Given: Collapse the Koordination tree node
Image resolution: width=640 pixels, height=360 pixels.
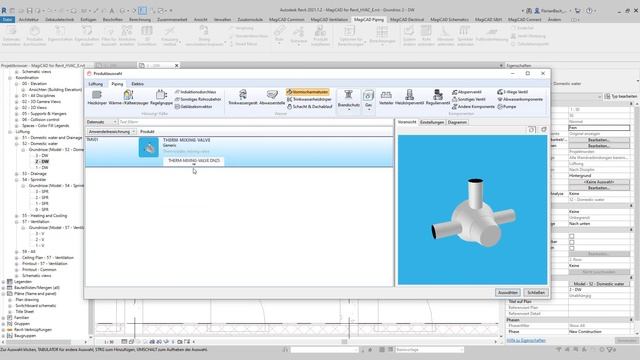Looking at the screenshot, I should point(10,78).
